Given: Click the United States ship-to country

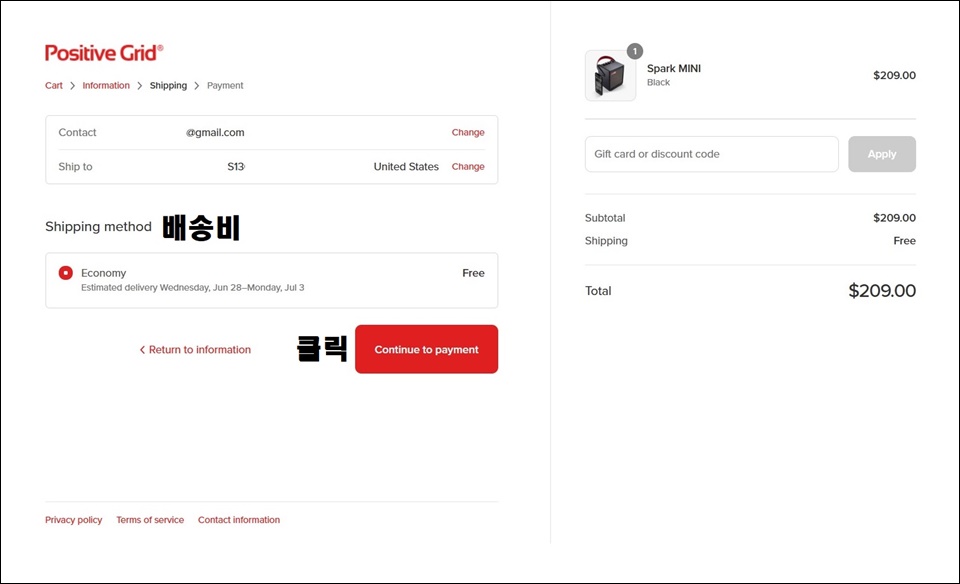Looking at the screenshot, I should tap(406, 167).
